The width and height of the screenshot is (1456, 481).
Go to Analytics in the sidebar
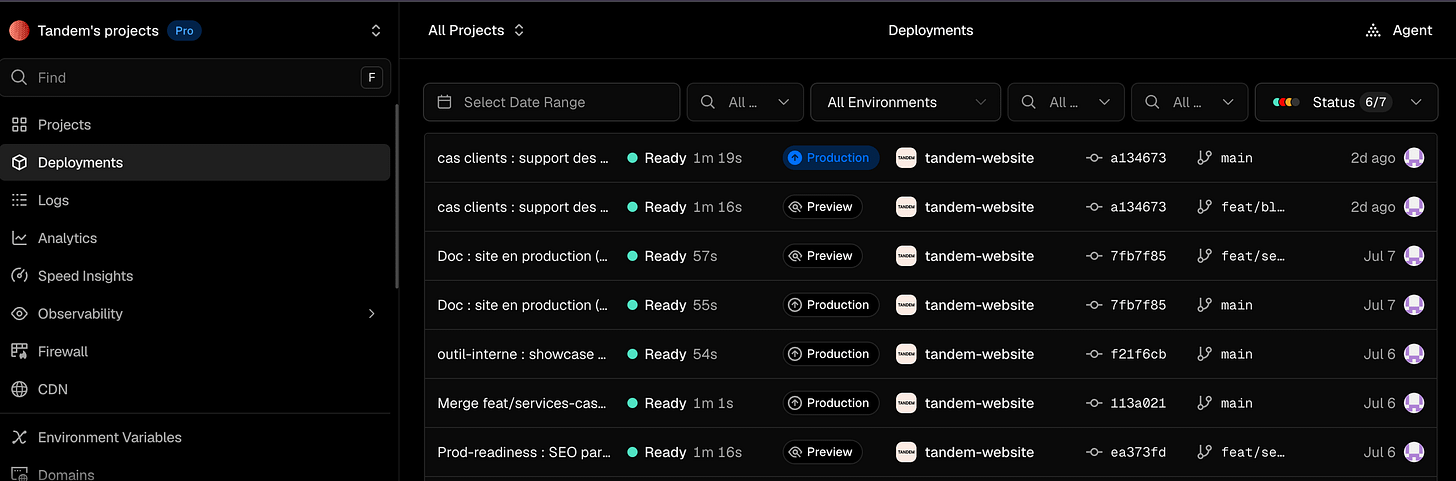coord(195,238)
